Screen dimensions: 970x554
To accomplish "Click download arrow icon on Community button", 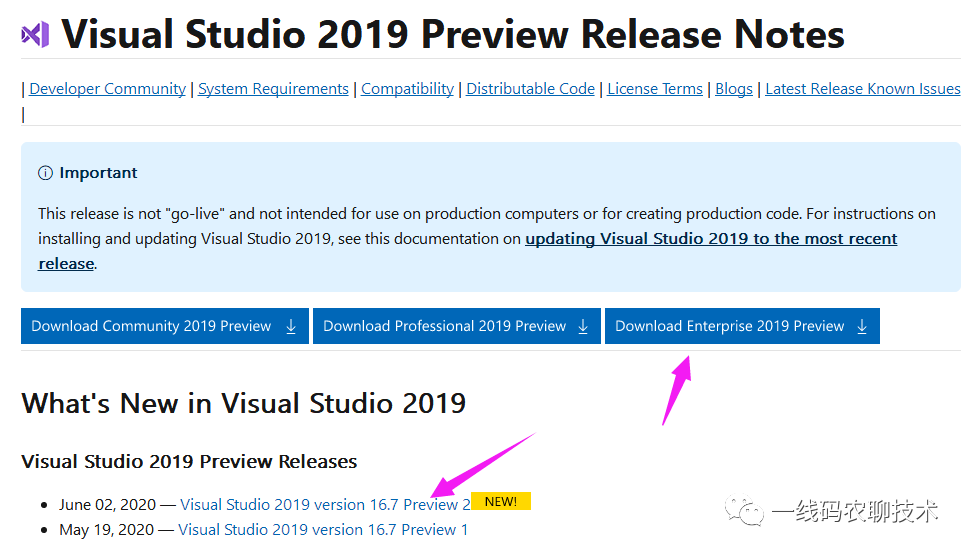I will click(291, 326).
